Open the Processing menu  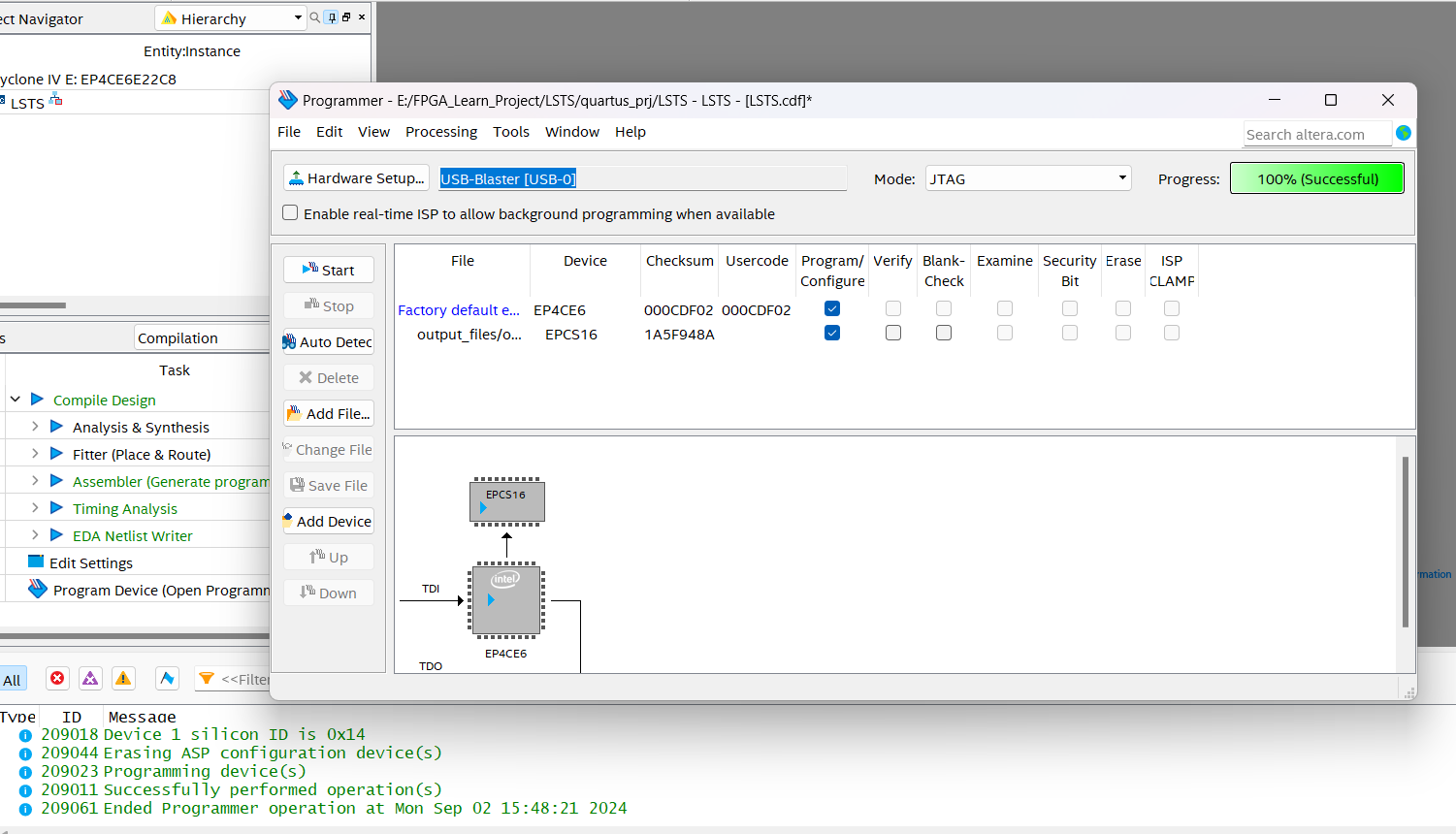[x=441, y=132]
